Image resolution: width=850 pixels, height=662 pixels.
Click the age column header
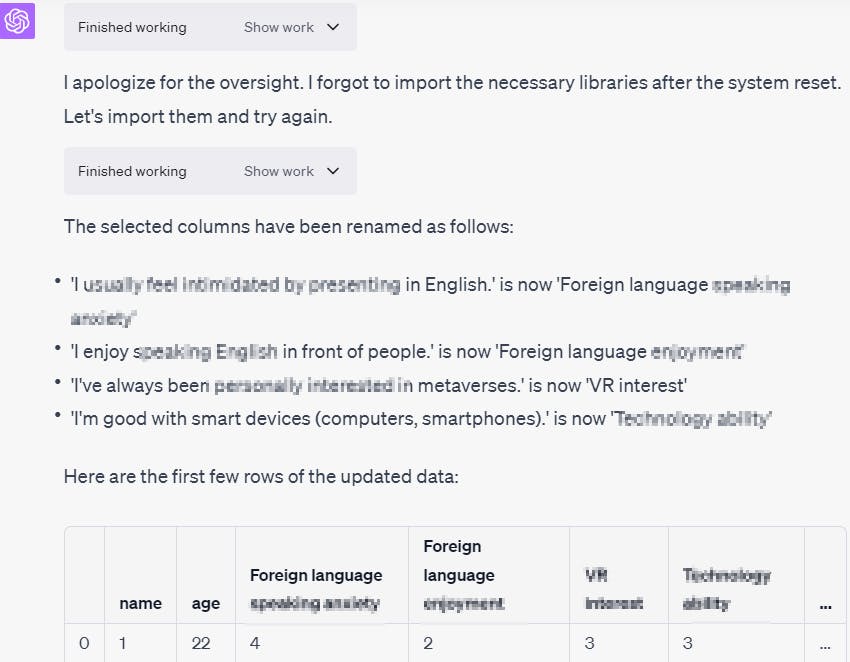coord(206,603)
